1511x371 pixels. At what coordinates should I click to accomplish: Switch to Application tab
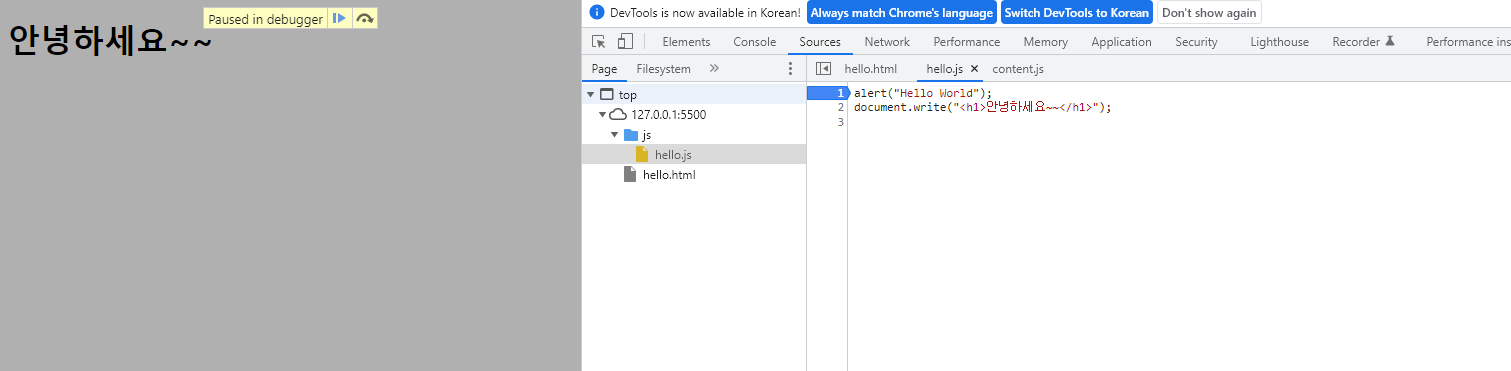pos(1121,42)
